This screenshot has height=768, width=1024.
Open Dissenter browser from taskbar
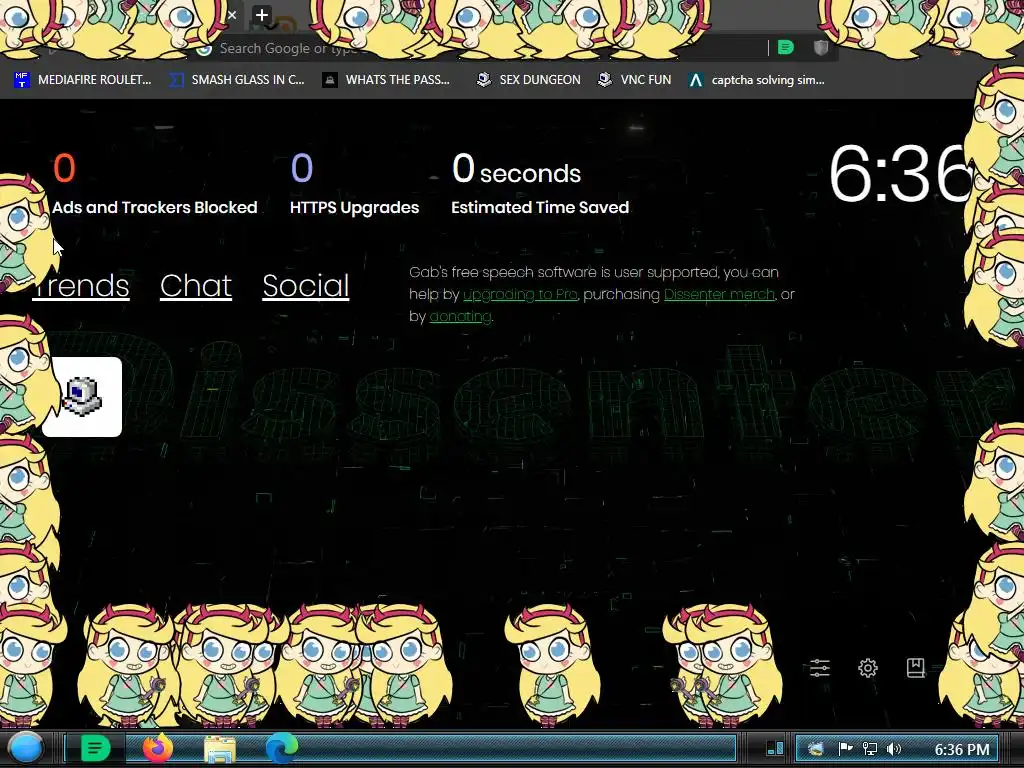tap(95, 748)
